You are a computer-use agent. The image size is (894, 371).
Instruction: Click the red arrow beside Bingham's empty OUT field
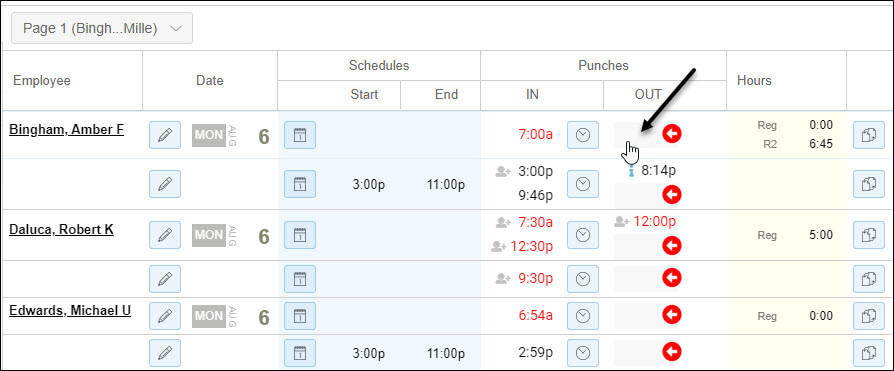(x=672, y=134)
